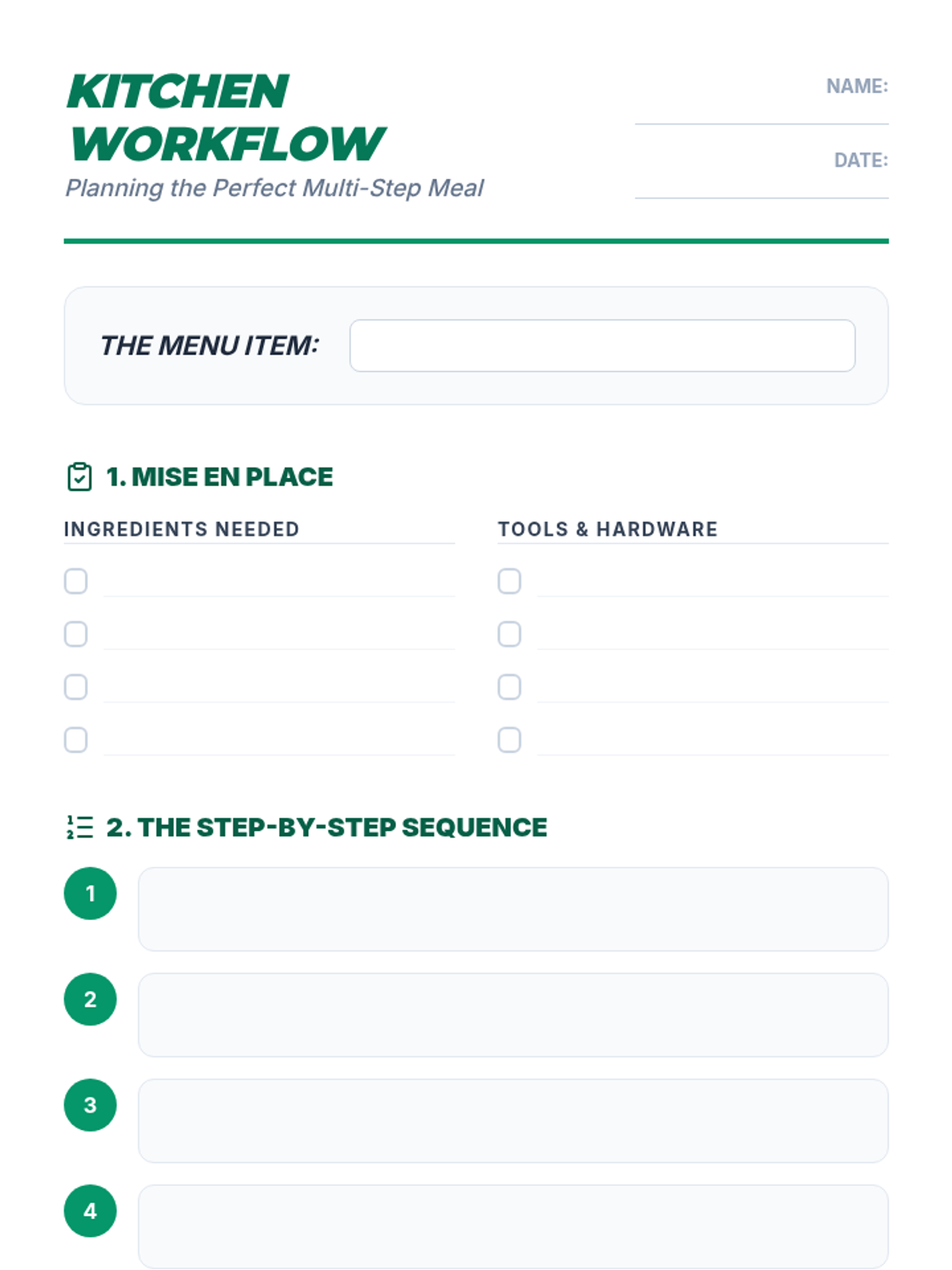Tick the third Ingredients Needed checkbox
The width and height of the screenshot is (952, 1270).
[76, 687]
